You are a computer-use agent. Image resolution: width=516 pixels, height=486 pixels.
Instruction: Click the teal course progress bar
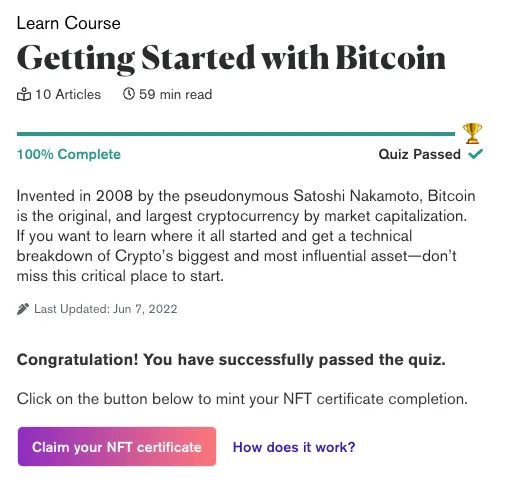click(x=236, y=134)
